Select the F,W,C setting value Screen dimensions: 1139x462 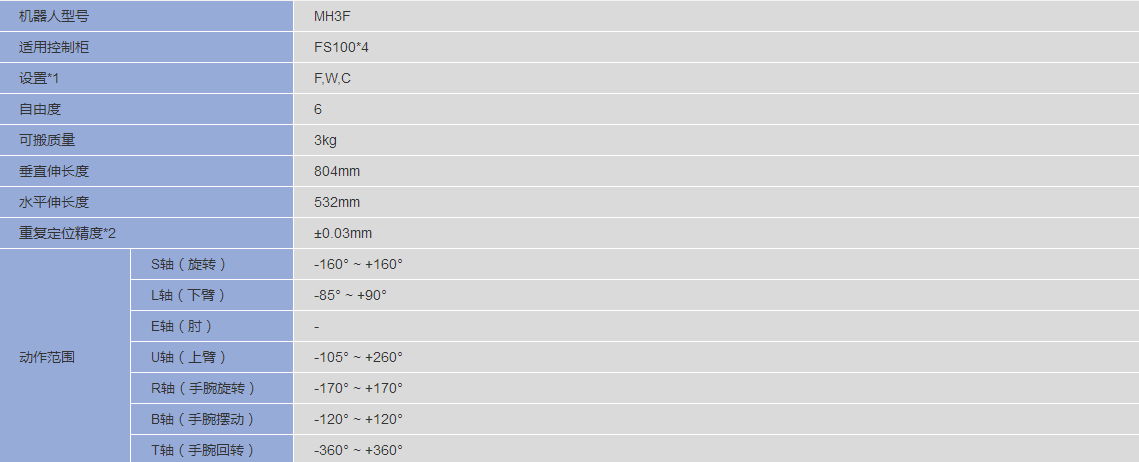(x=332, y=78)
